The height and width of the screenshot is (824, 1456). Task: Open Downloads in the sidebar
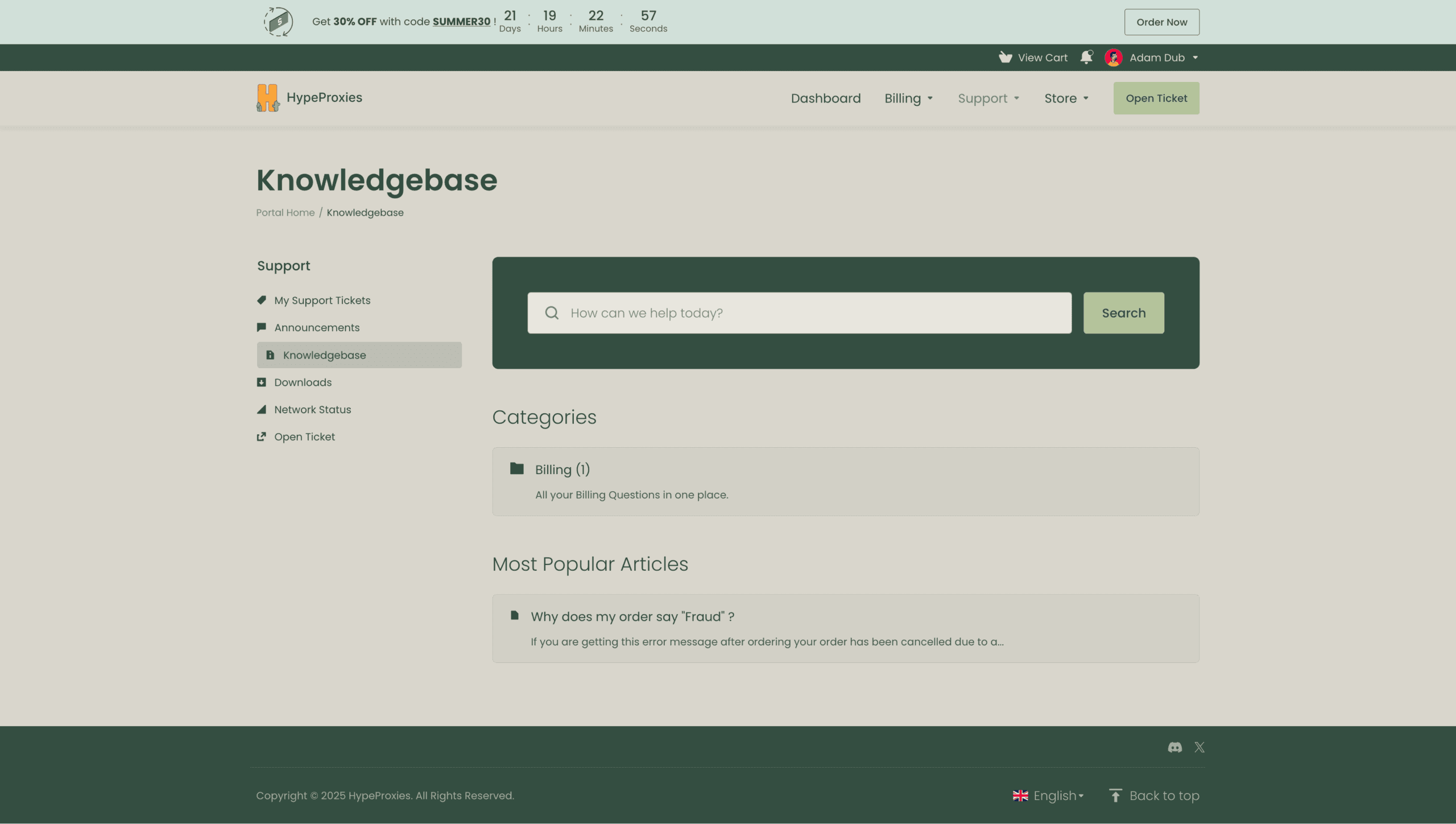pyautogui.click(x=303, y=382)
